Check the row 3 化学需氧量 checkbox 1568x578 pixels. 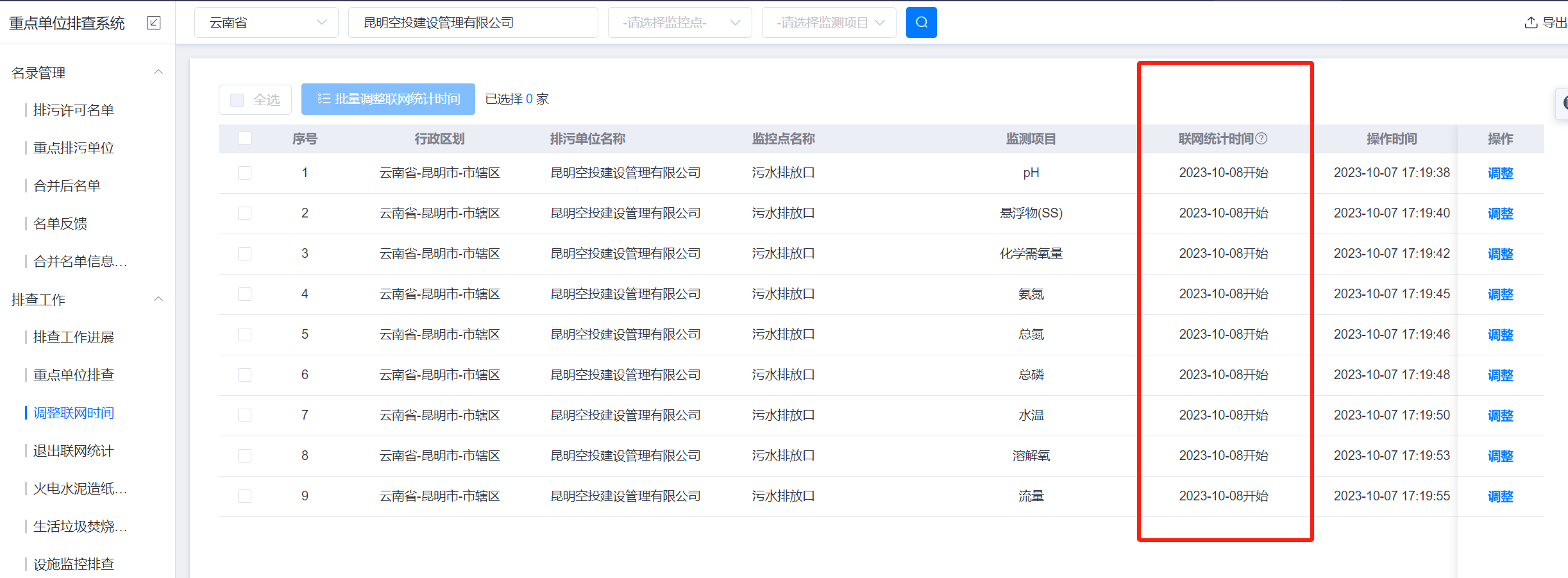[x=244, y=253]
